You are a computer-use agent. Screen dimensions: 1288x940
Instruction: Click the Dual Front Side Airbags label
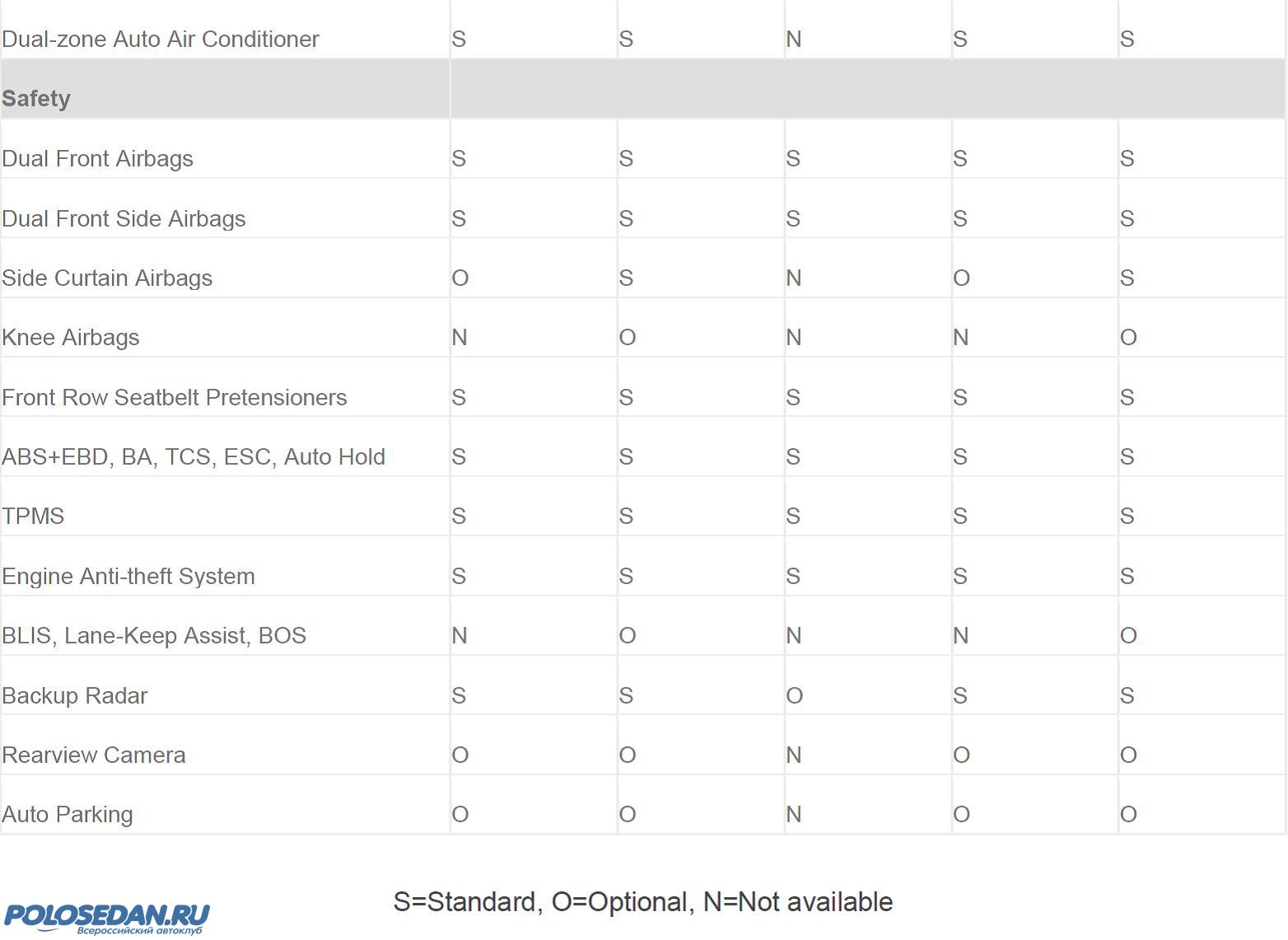pyautogui.click(x=124, y=219)
